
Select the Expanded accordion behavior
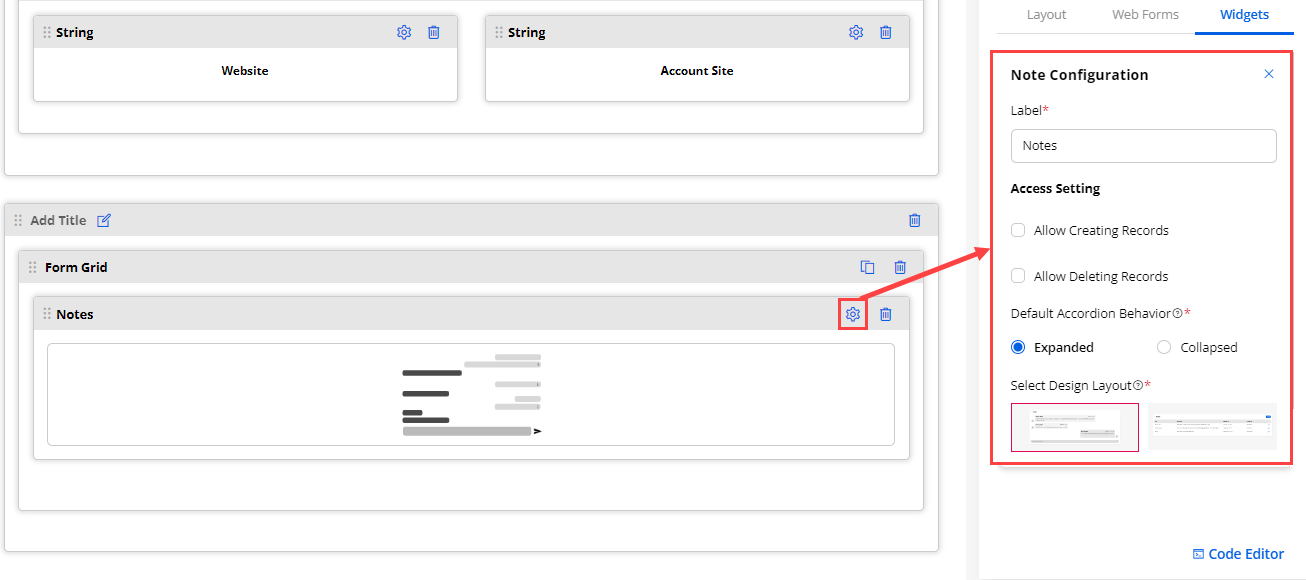point(1018,347)
